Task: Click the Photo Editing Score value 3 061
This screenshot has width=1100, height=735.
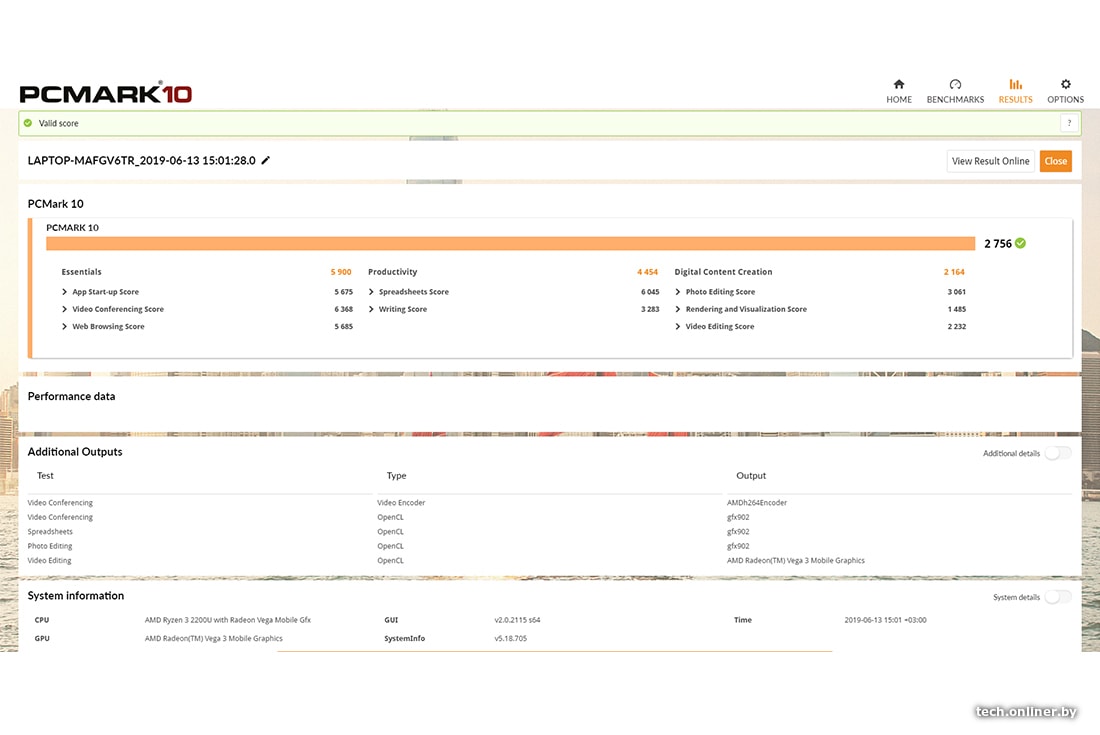Action: coord(956,292)
